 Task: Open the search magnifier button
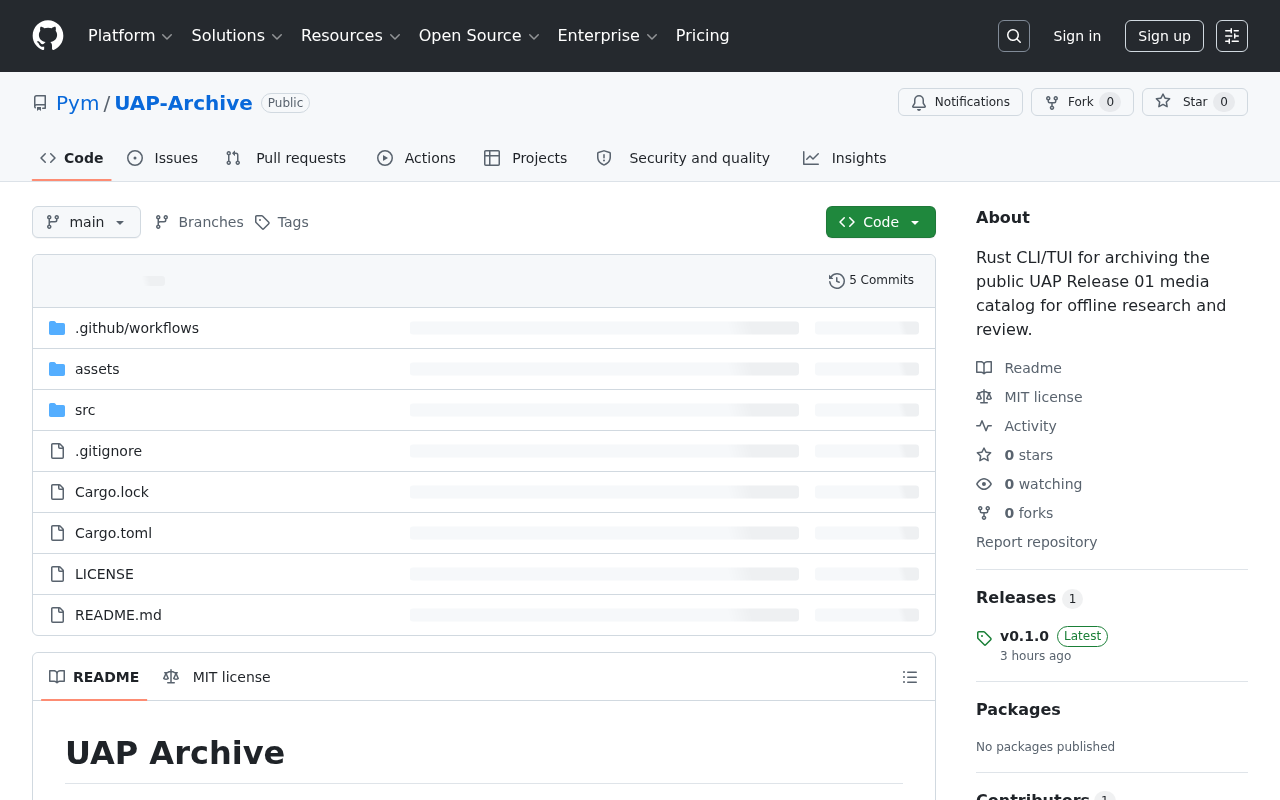point(1014,36)
